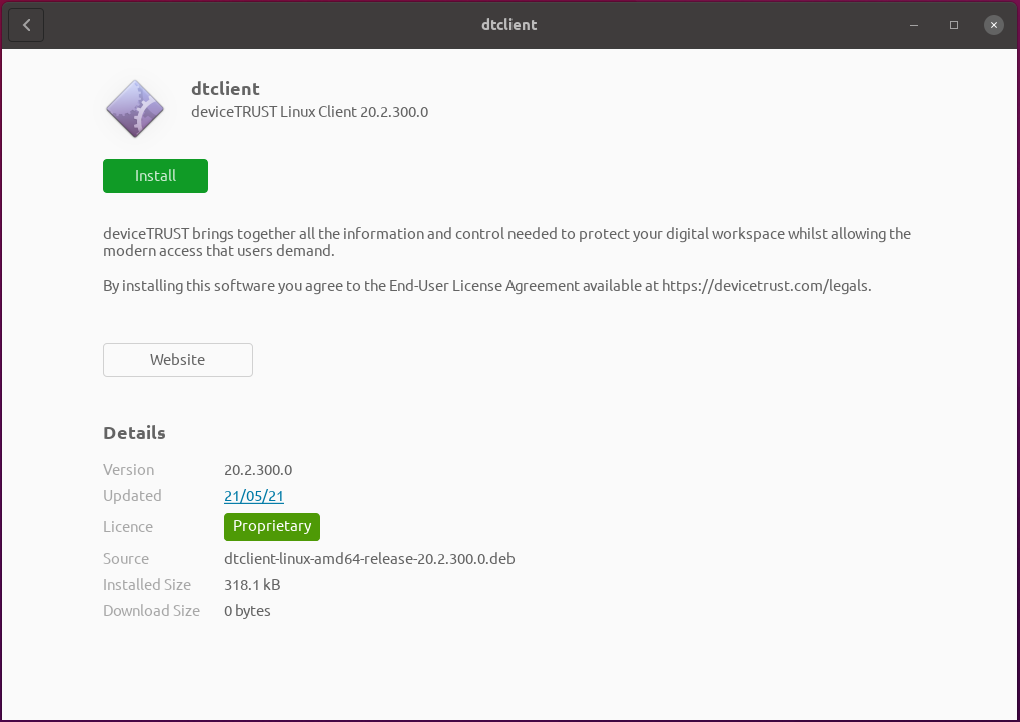
Task: Select the Proprietary licence badge
Action: click(271, 526)
